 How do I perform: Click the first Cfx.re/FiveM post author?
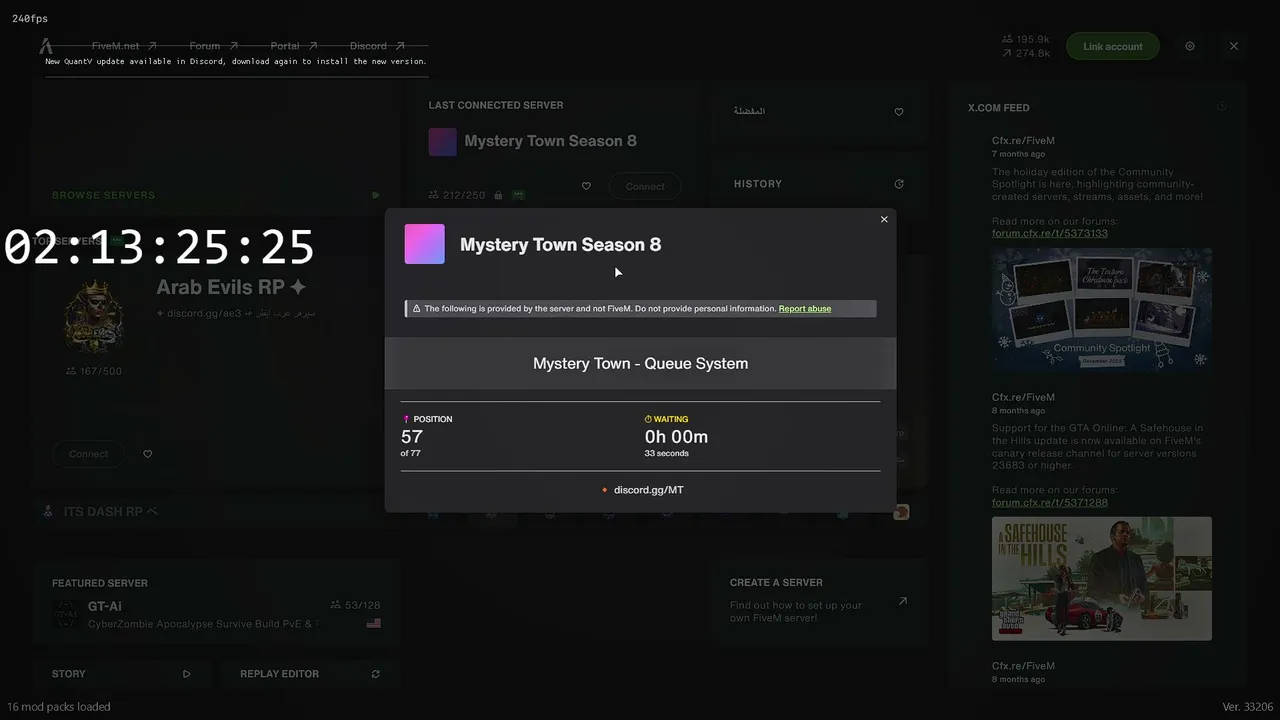tap(1023, 141)
